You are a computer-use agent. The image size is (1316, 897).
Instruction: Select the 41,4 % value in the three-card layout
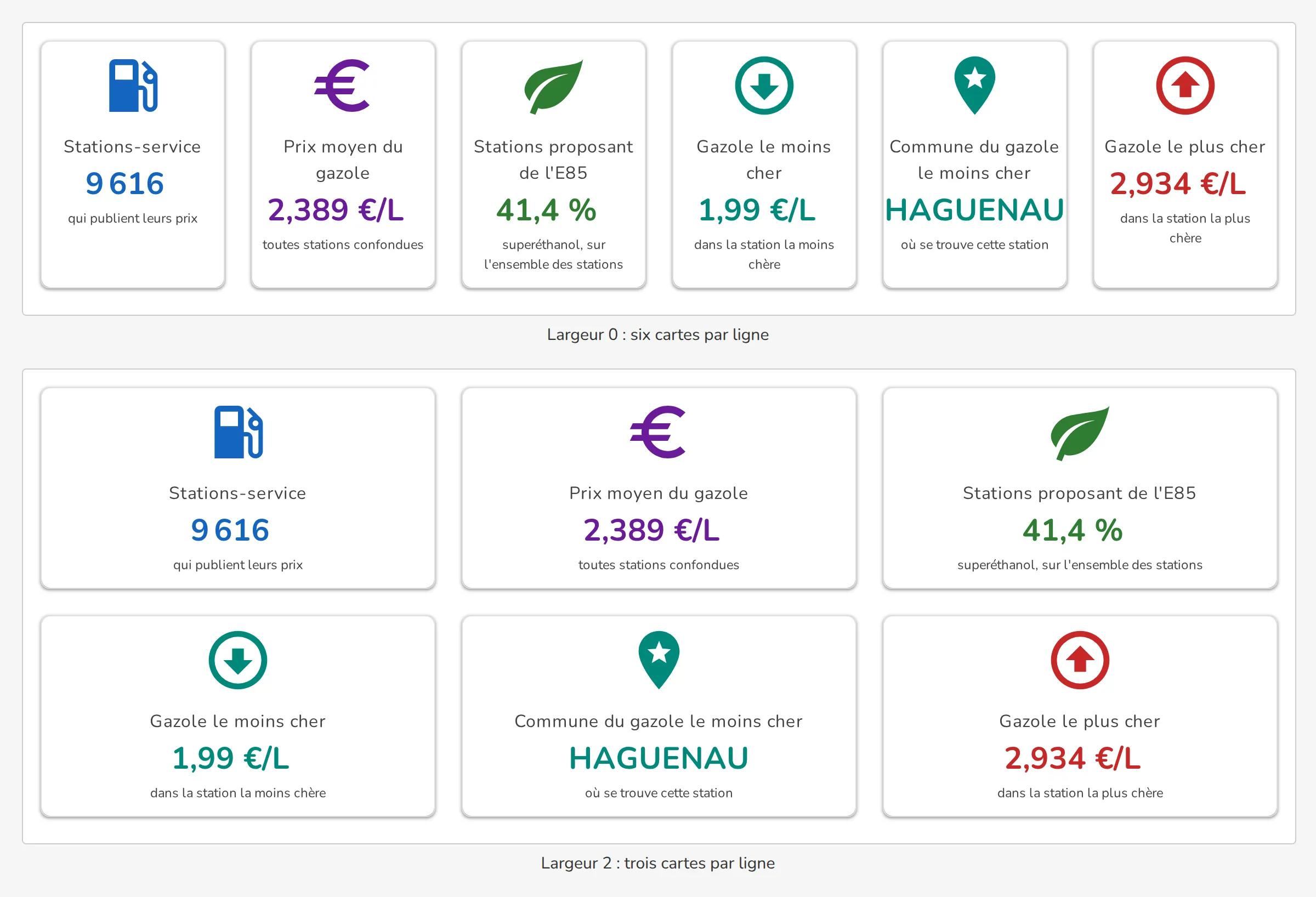click(1073, 530)
